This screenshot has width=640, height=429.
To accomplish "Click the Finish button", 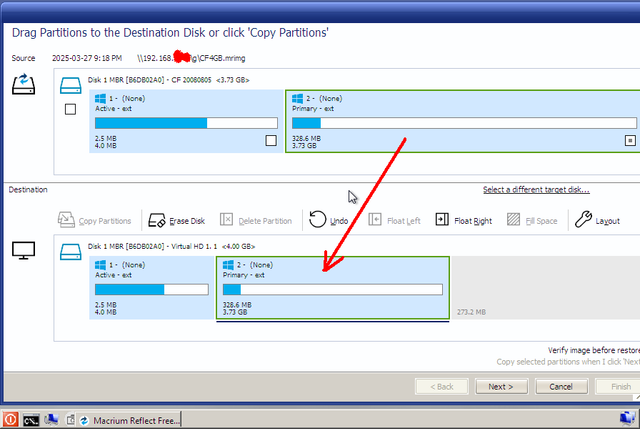I will (618, 387).
